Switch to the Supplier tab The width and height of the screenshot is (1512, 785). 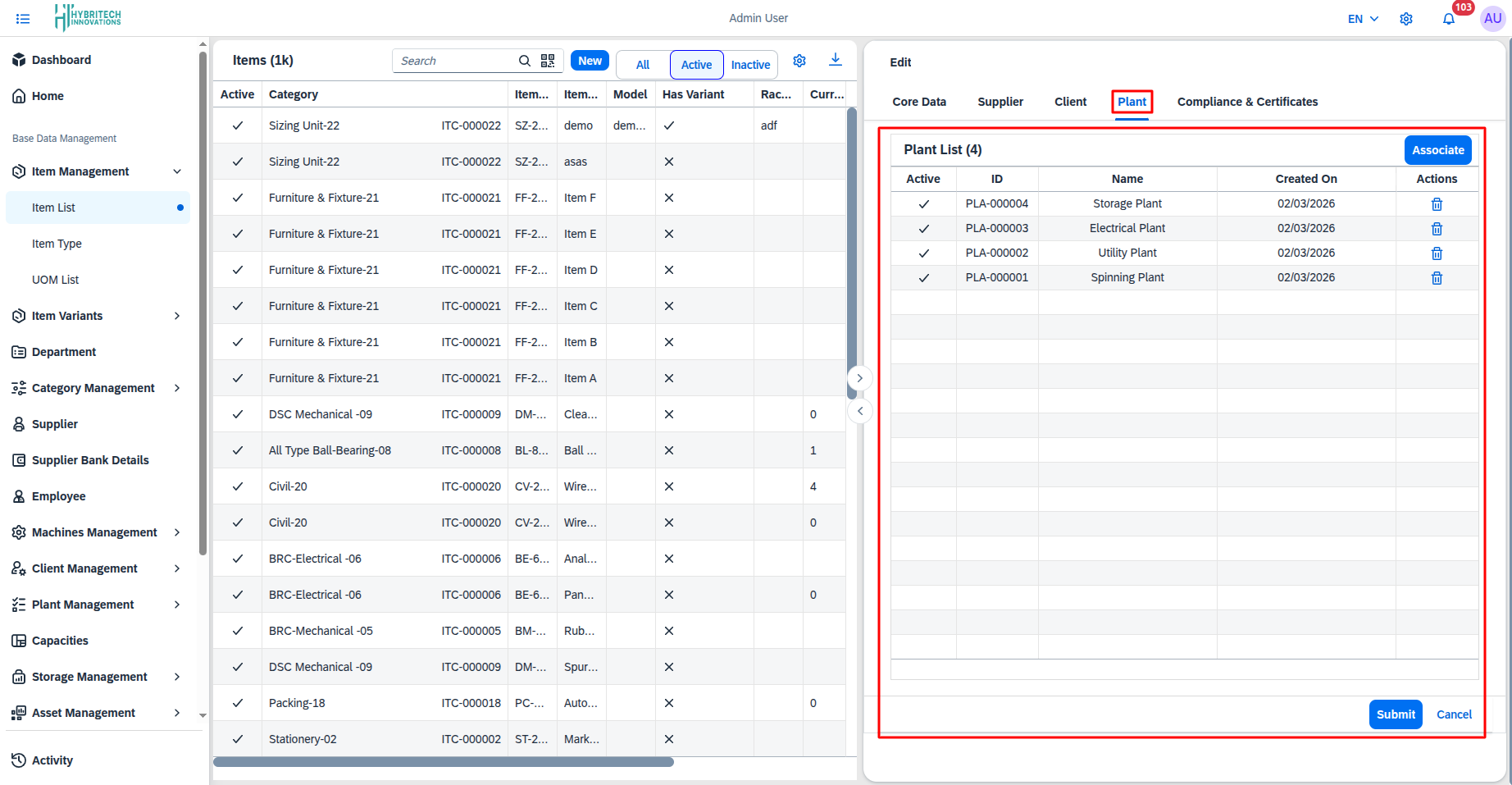(1000, 102)
